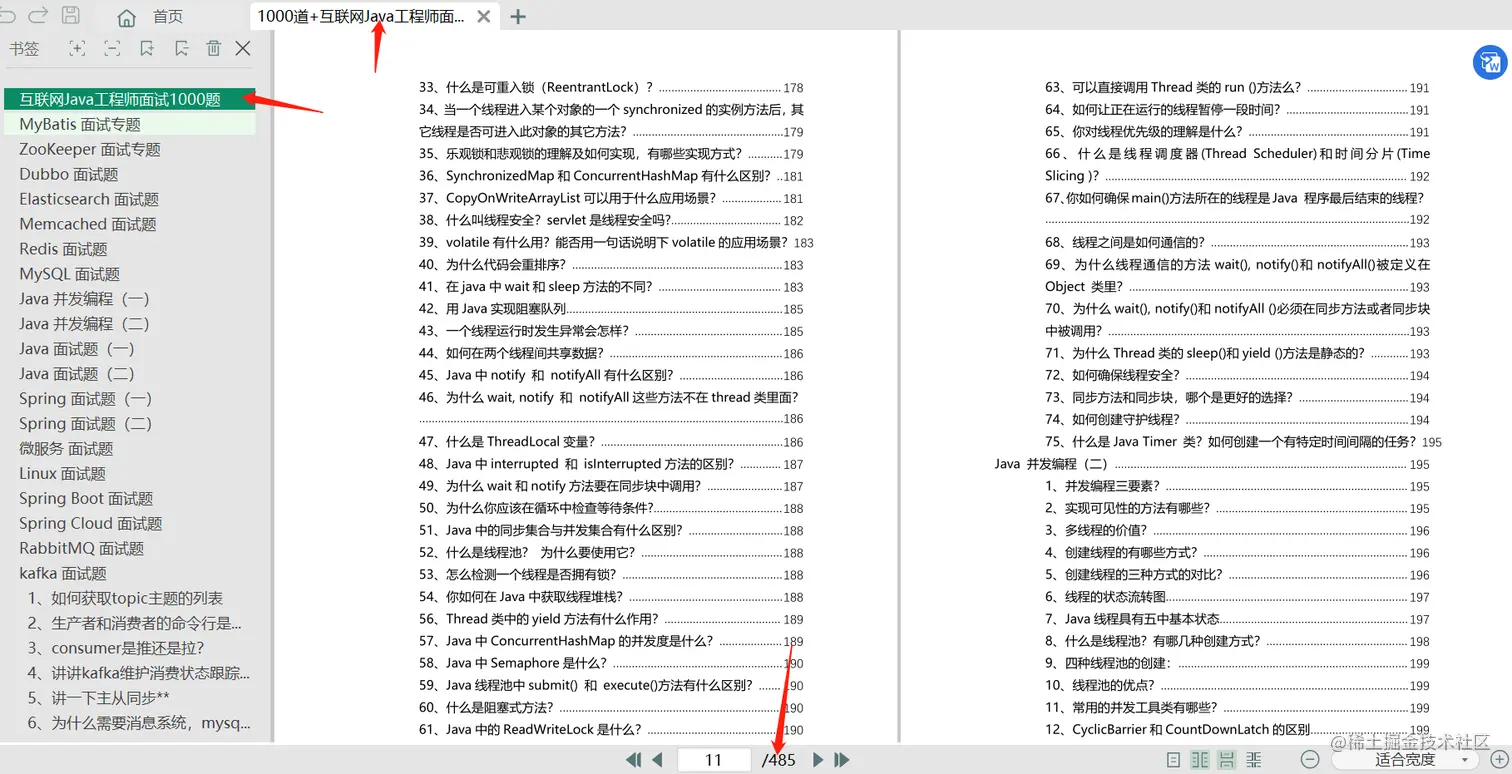Open the RabbitMQ 面试题 bookmark
The image size is (1512, 774).
(82, 549)
